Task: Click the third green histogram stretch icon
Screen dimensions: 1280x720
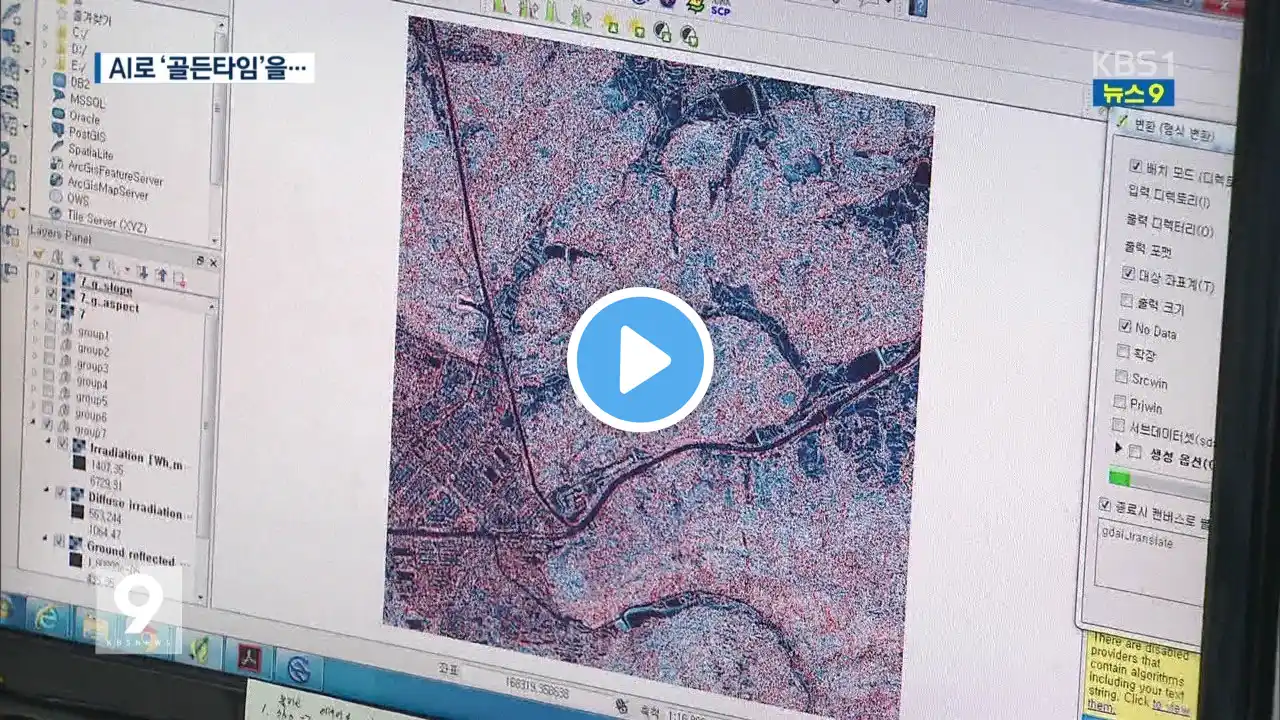Action: [x=553, y=11]
